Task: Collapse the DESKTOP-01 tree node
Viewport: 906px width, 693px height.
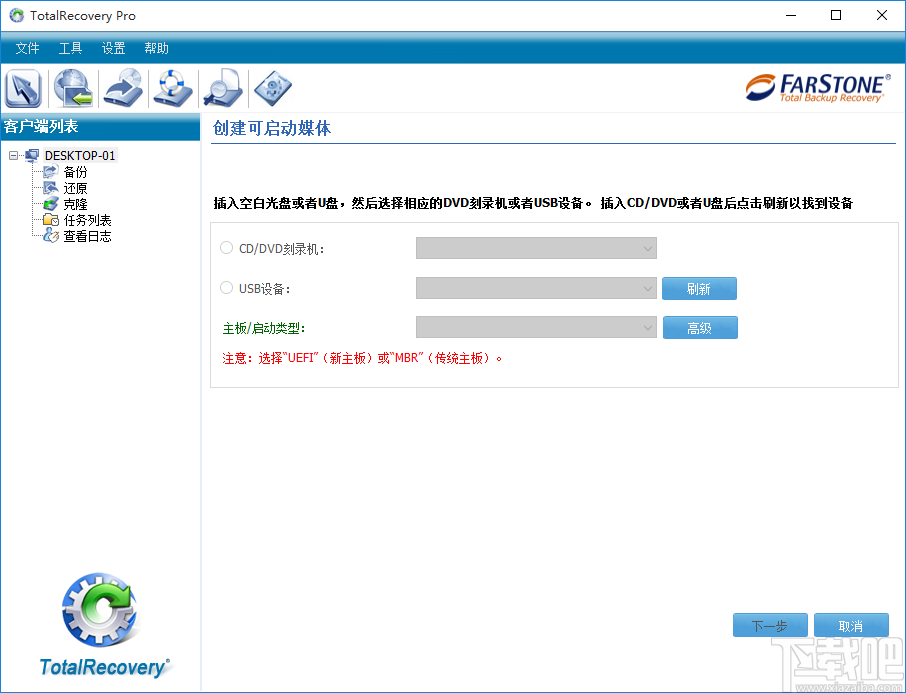Action: (13, 155)
